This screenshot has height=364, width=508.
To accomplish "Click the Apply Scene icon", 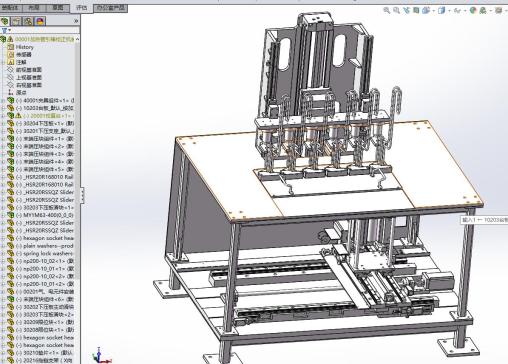I will [x=483, y=10].
